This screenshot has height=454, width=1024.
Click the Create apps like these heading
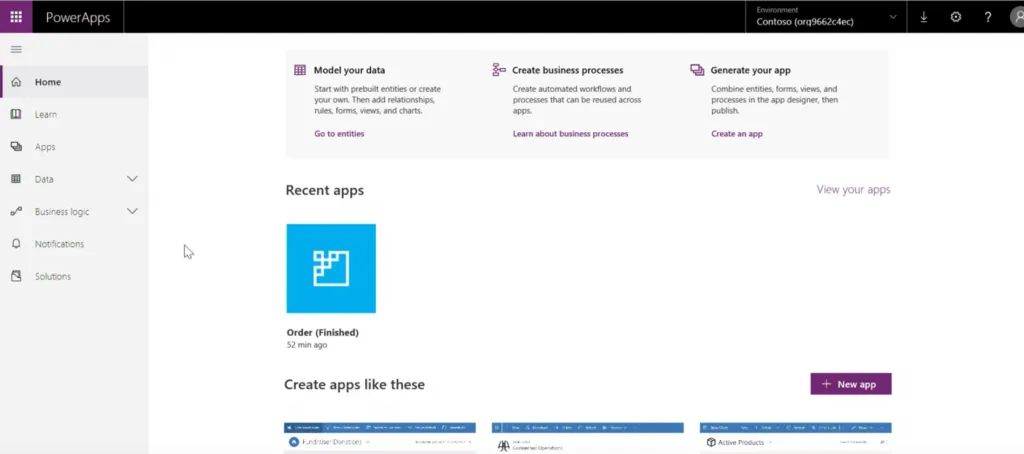[x=355, y=385]
